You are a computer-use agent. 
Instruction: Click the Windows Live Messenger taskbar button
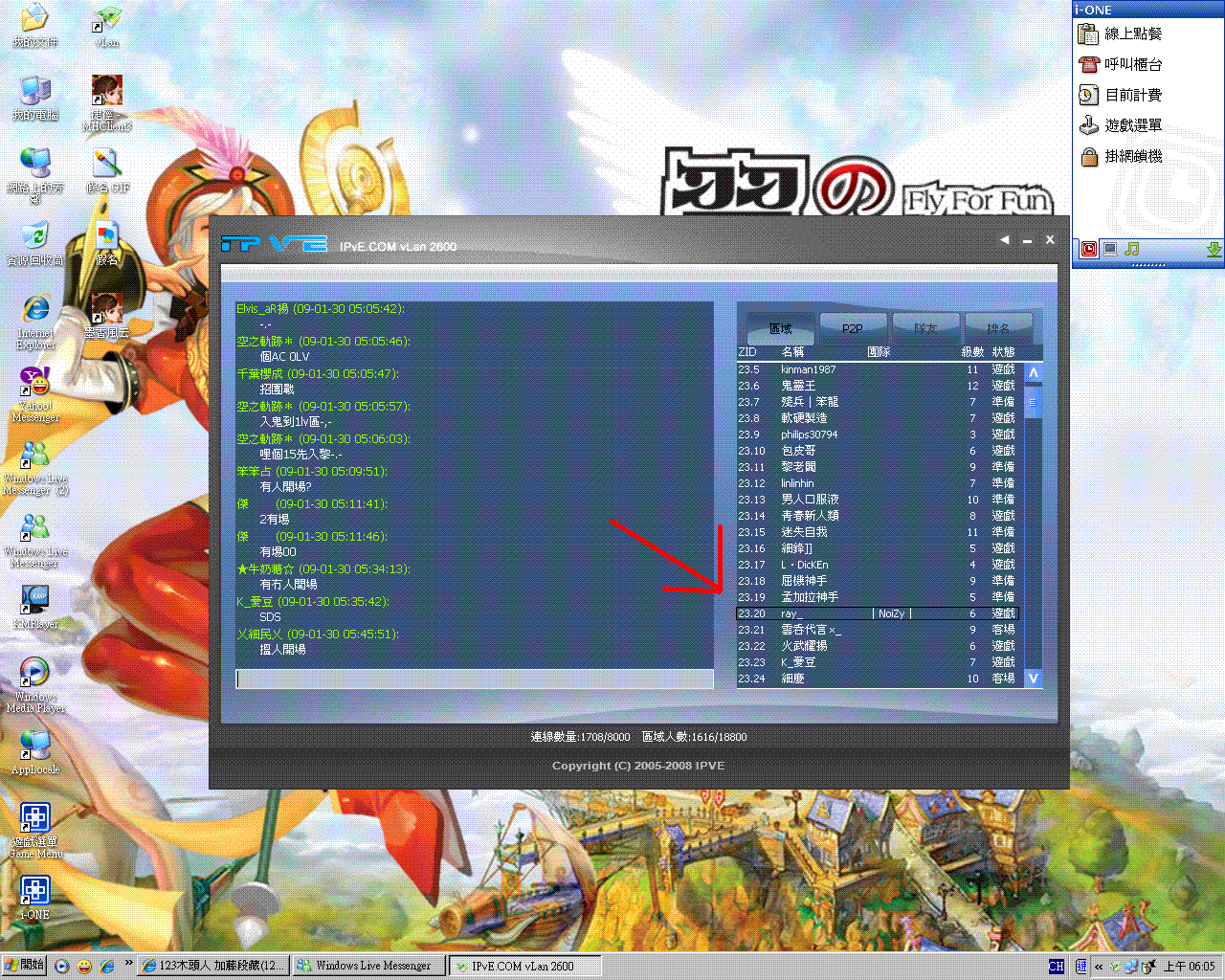point(367,965)
